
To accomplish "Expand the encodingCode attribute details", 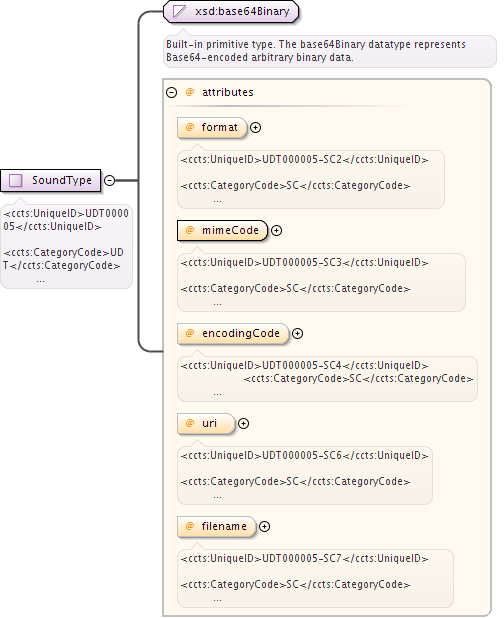I will [298, 333].
